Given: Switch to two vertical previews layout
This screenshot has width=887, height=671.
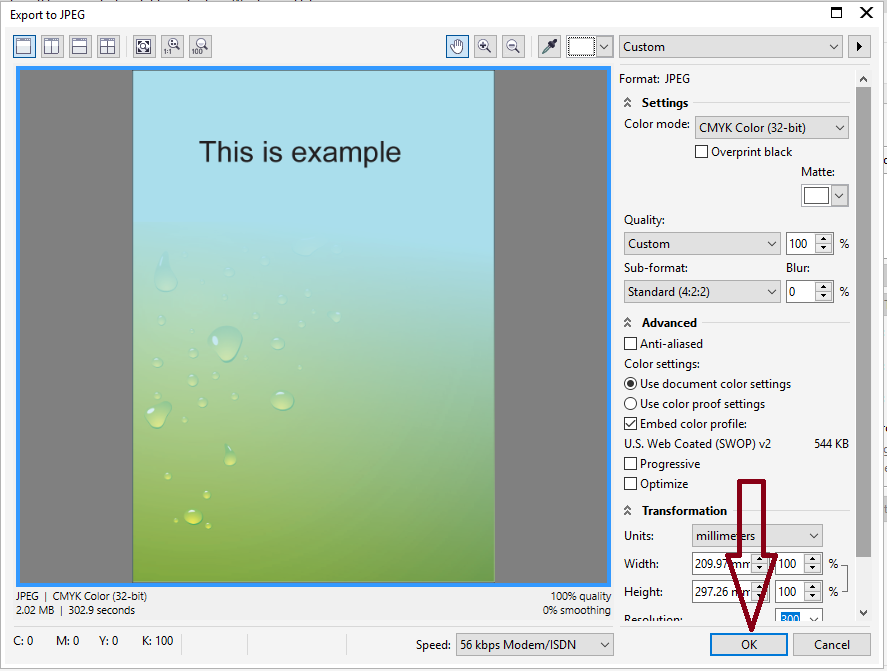Looking at the screenshot, I should (x=51, y=46).
